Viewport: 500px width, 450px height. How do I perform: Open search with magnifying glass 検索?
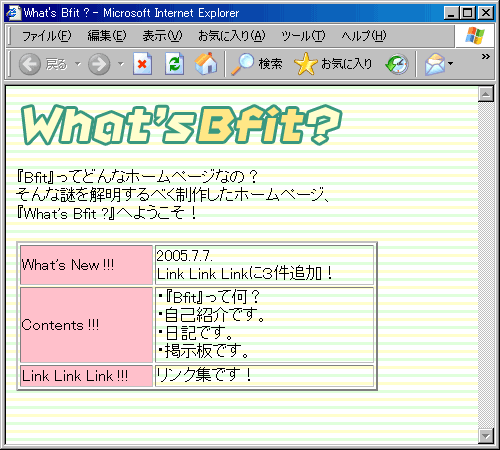click(x=257, y=63)
